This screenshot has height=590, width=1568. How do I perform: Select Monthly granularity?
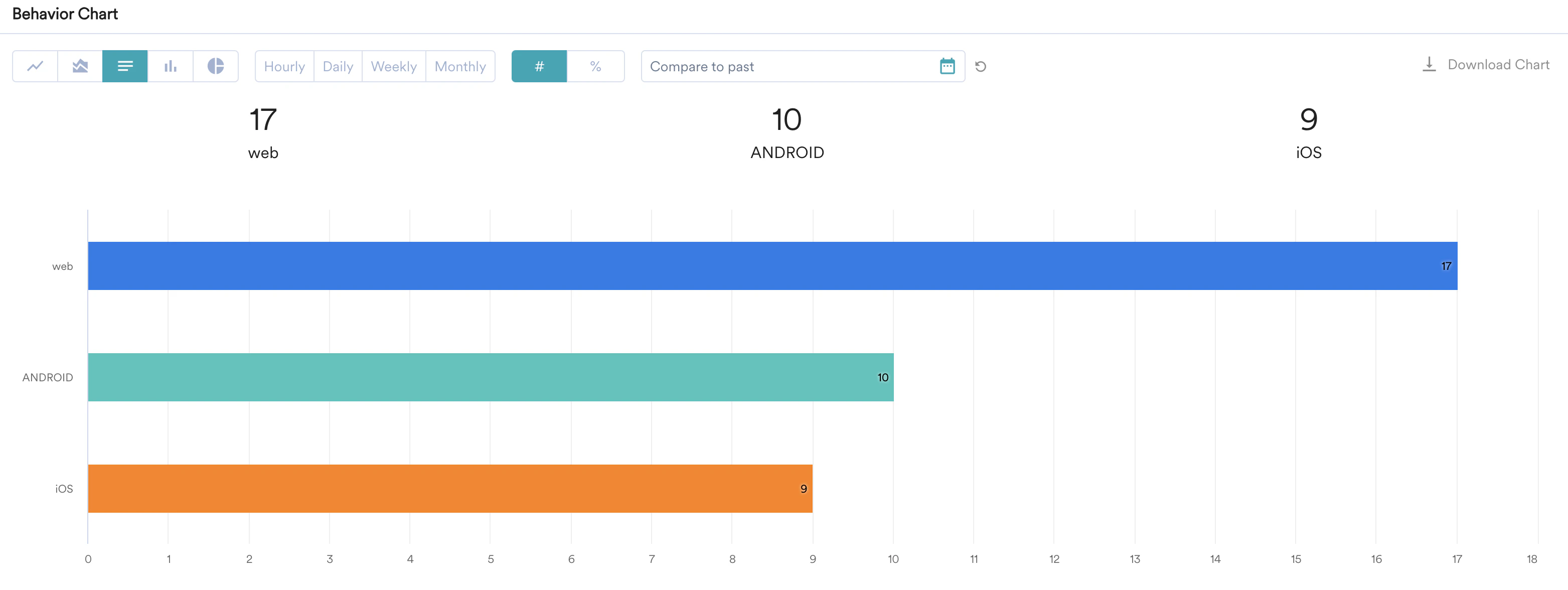point(460,66)
